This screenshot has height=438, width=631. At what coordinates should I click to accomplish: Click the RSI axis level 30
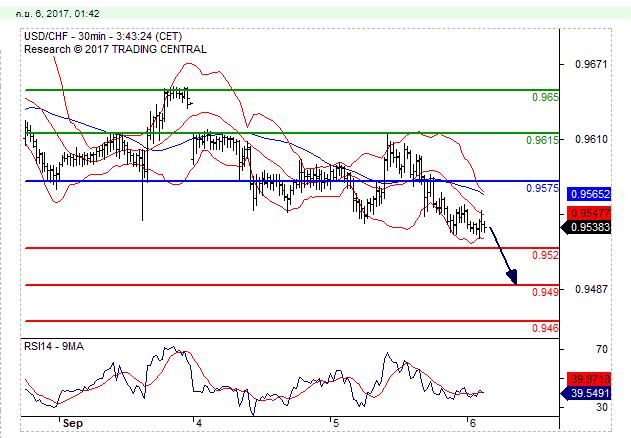(x=602, y=407)
